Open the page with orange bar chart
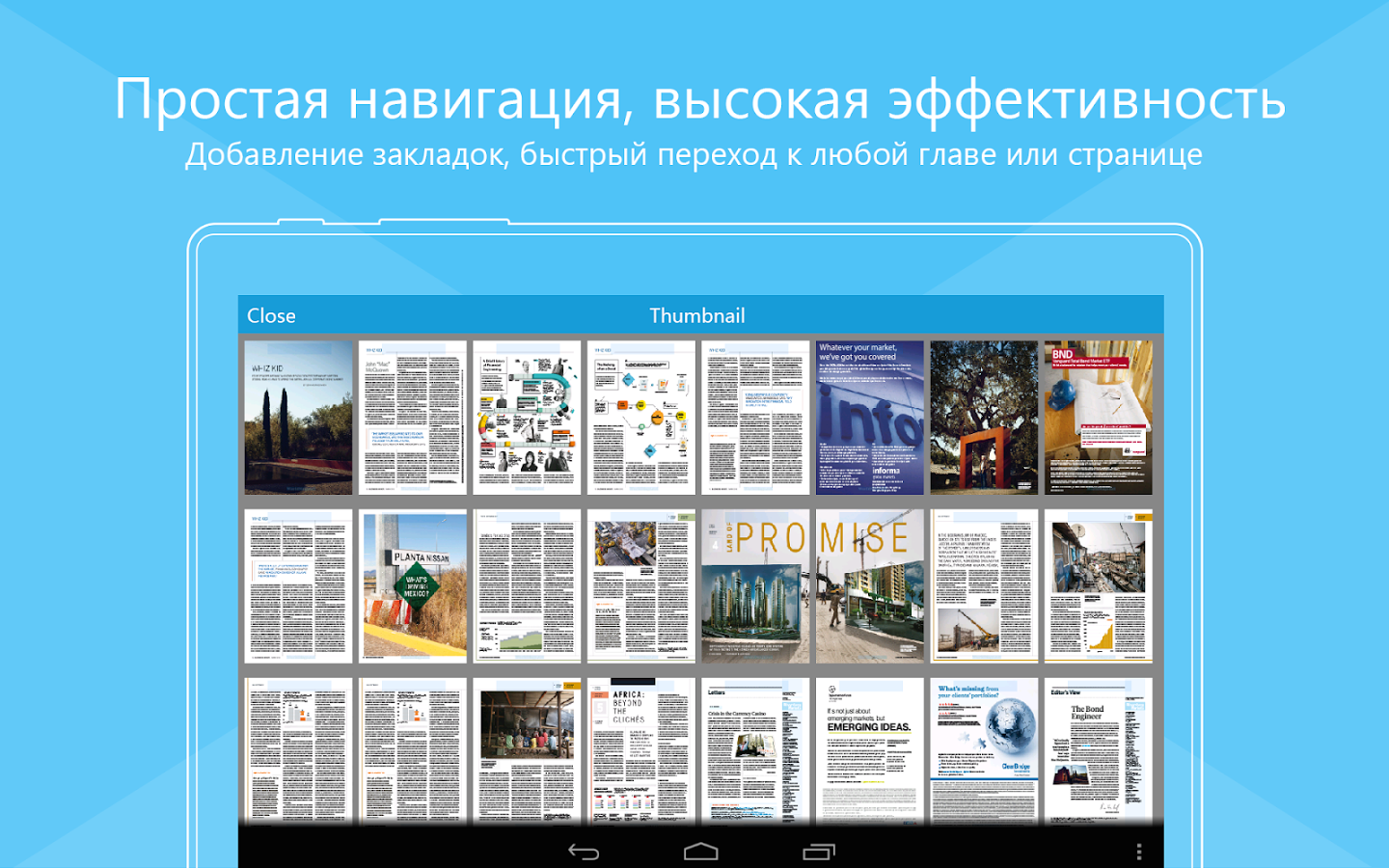Viewport: 1389px width, 868px height. point(1098,585)
